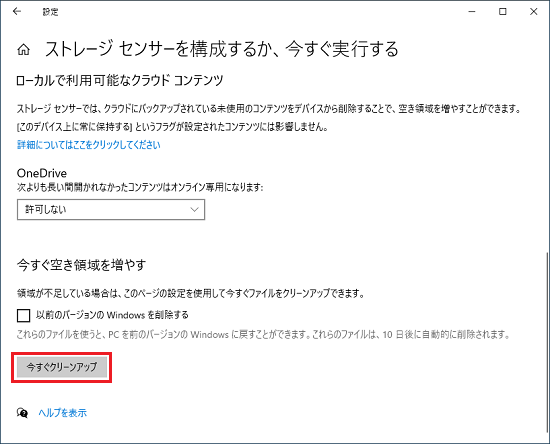This screenshot has width=550, height=444.
Task: Click the これらのファイルを使うと note text
Action: click(263, 335)
